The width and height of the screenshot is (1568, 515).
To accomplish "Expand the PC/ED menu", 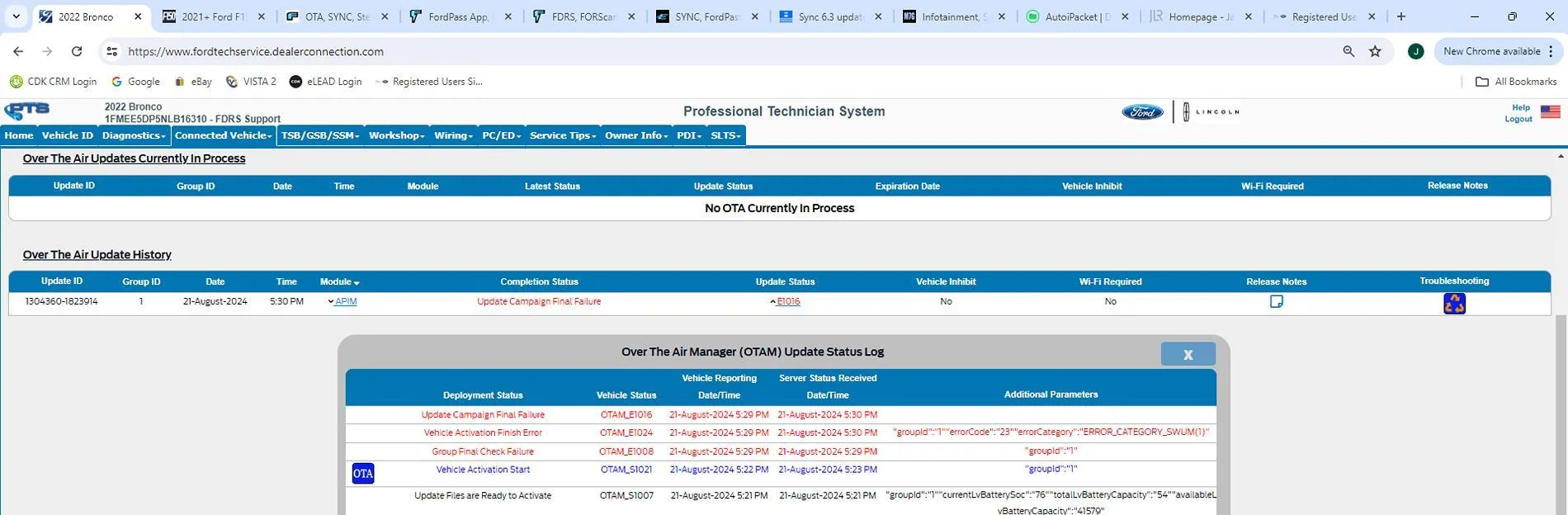I will [502, 135].
